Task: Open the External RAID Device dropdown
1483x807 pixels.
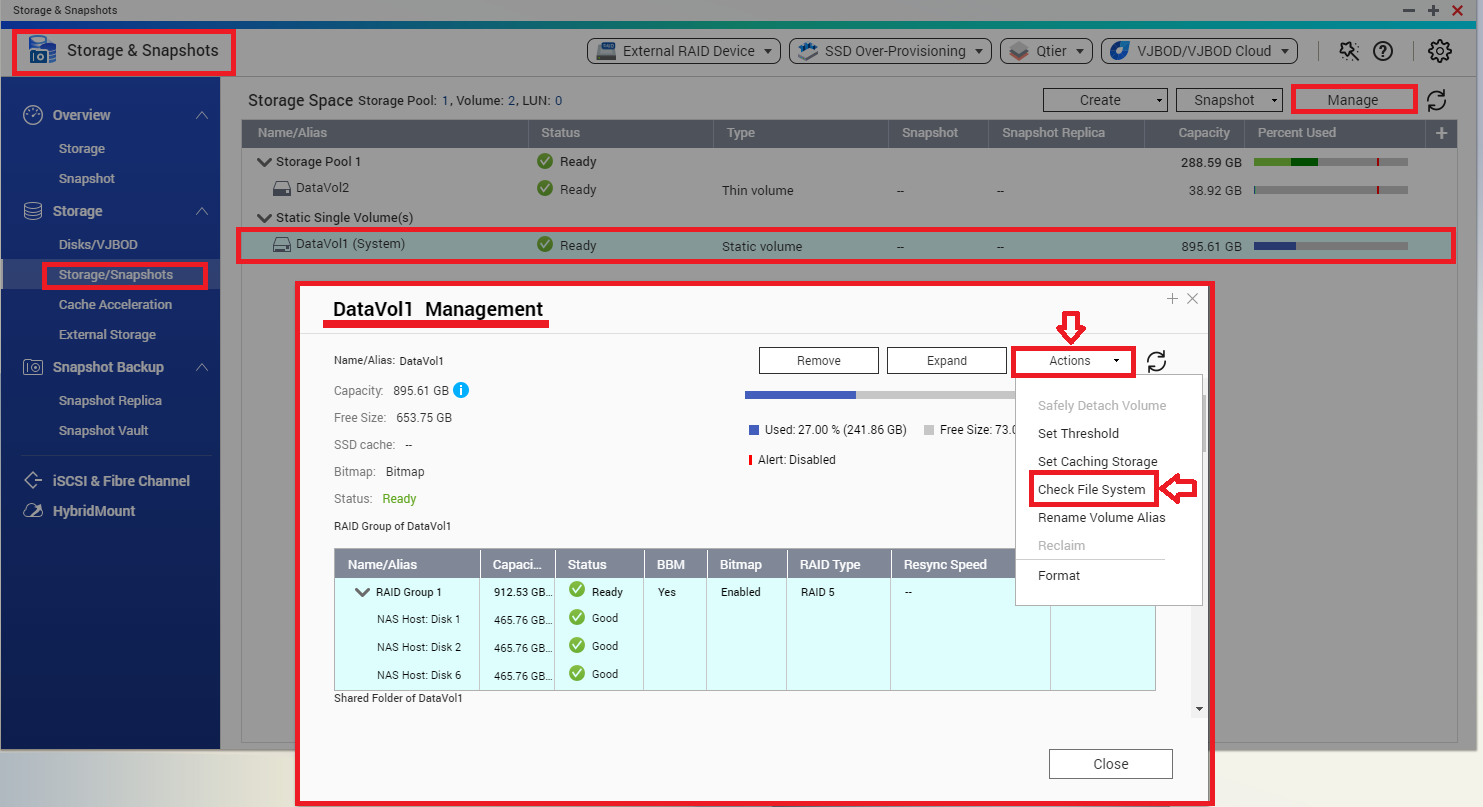Action: coord(683,51)
